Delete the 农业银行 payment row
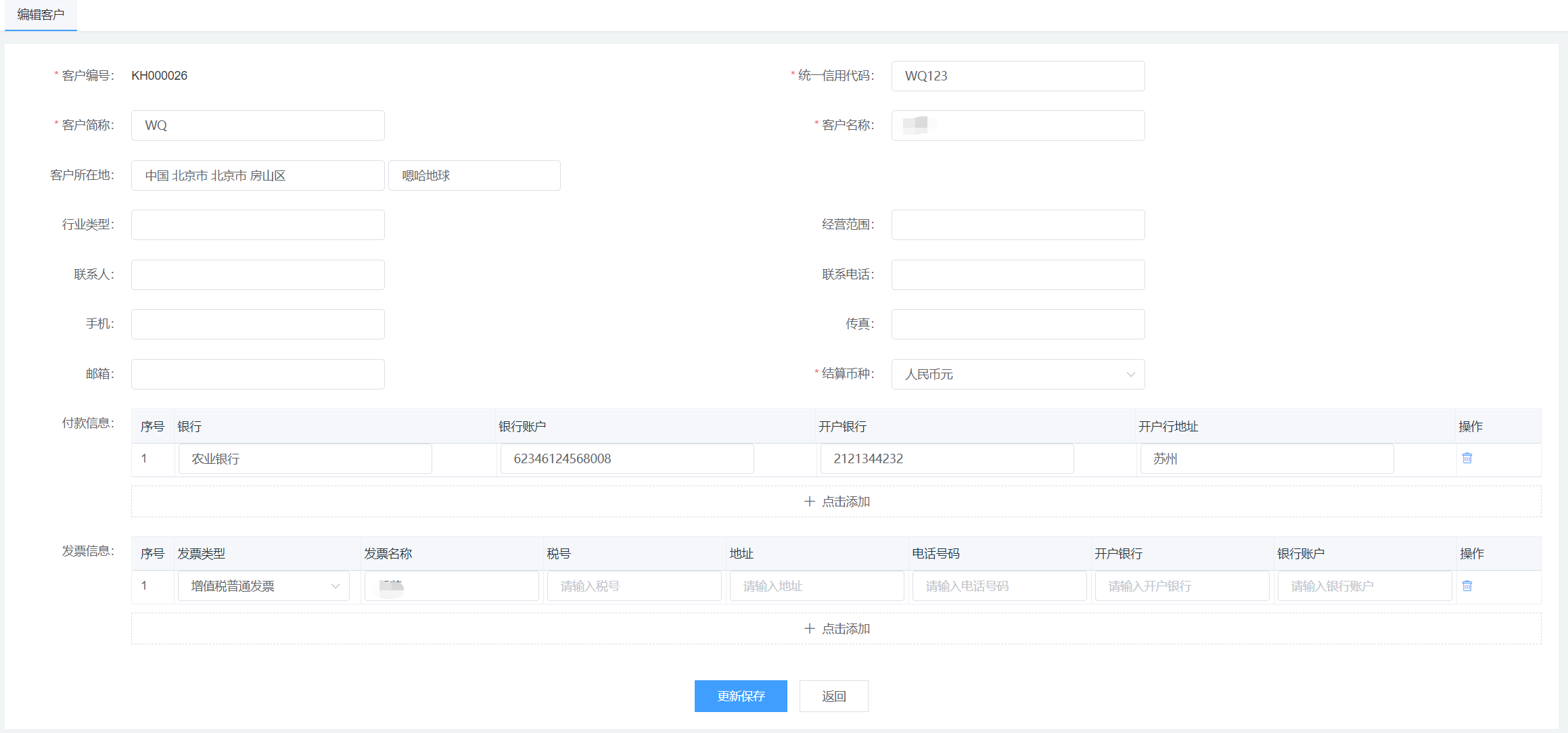The image size is (1568, 733). pyautogui.click(x=1467, y=458)
